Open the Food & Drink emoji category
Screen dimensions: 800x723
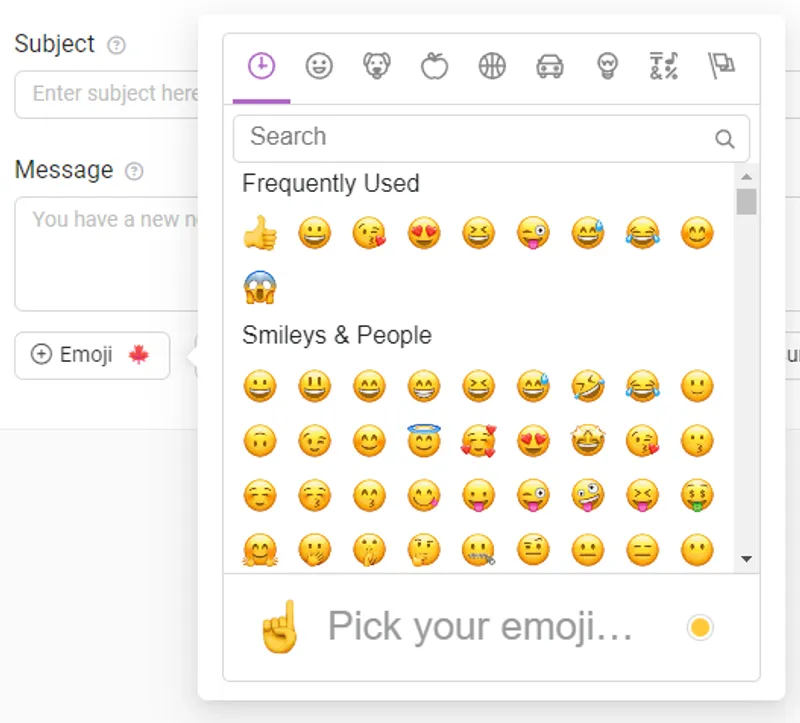[434, 67]
